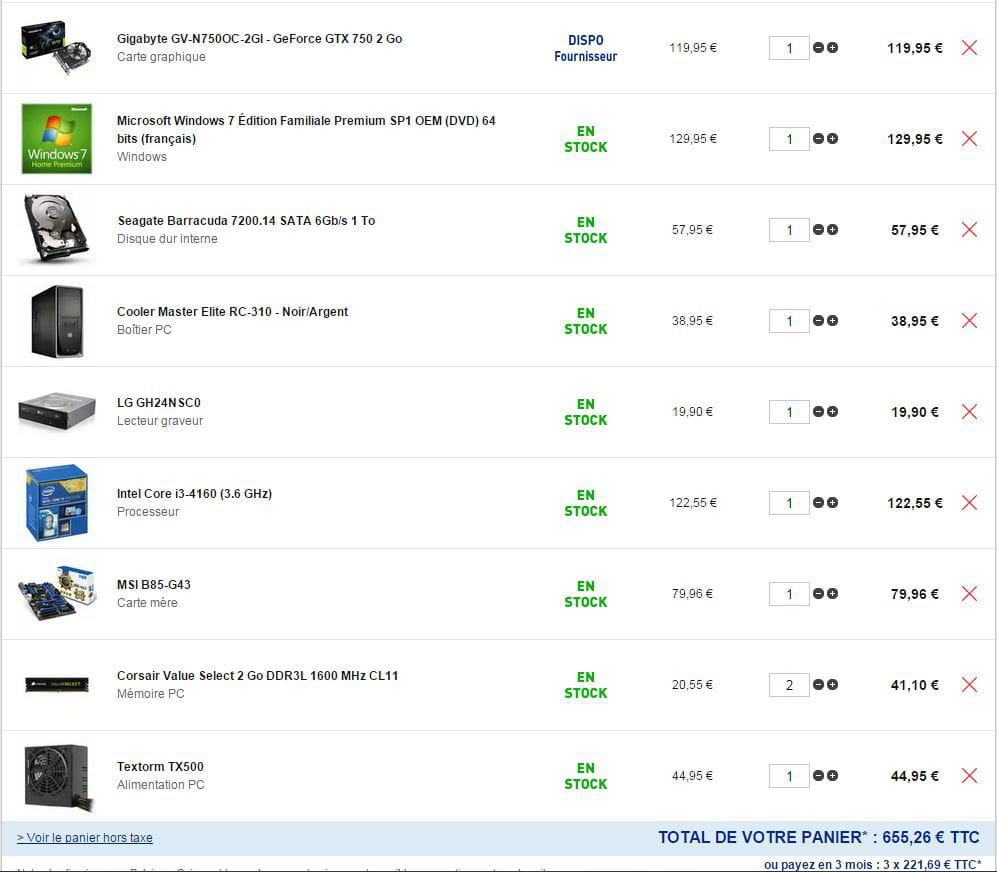Open Corsair Value Select 2 Go link
This screenshot has height=872, width=997.
(257, 675)
